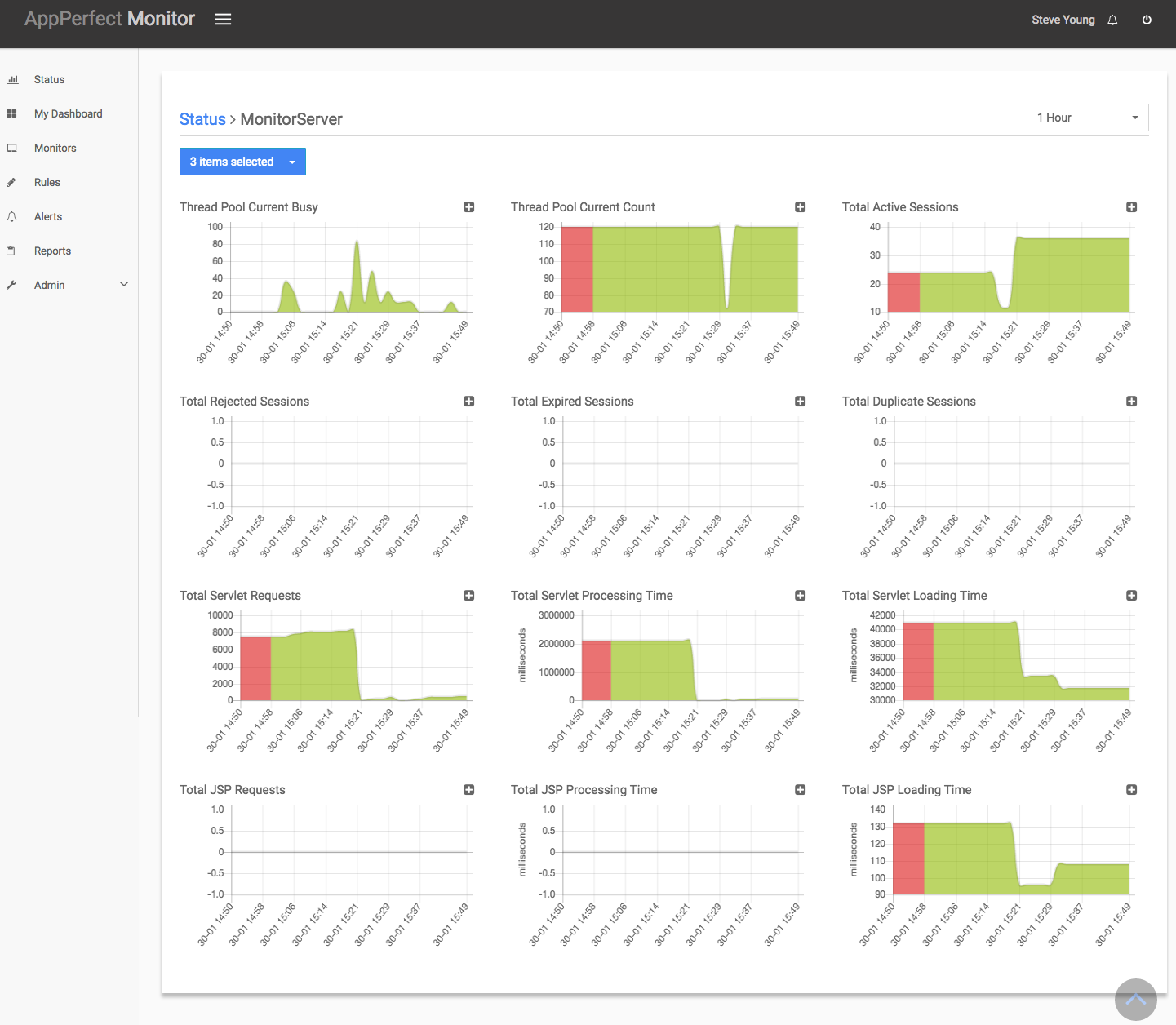The height and width of the screenshot is (1025, 1176).
Task: Click the scroll-to-top round button
Action: [1136, 1000]
